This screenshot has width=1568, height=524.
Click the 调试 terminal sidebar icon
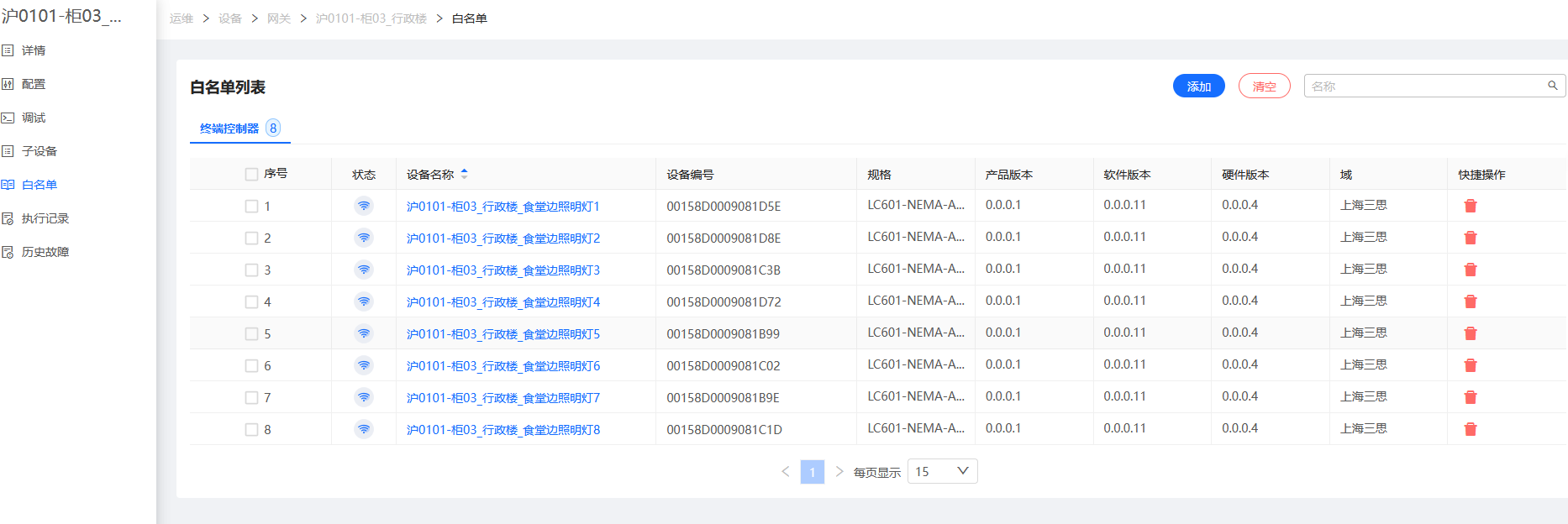click(x=8, y=118)
